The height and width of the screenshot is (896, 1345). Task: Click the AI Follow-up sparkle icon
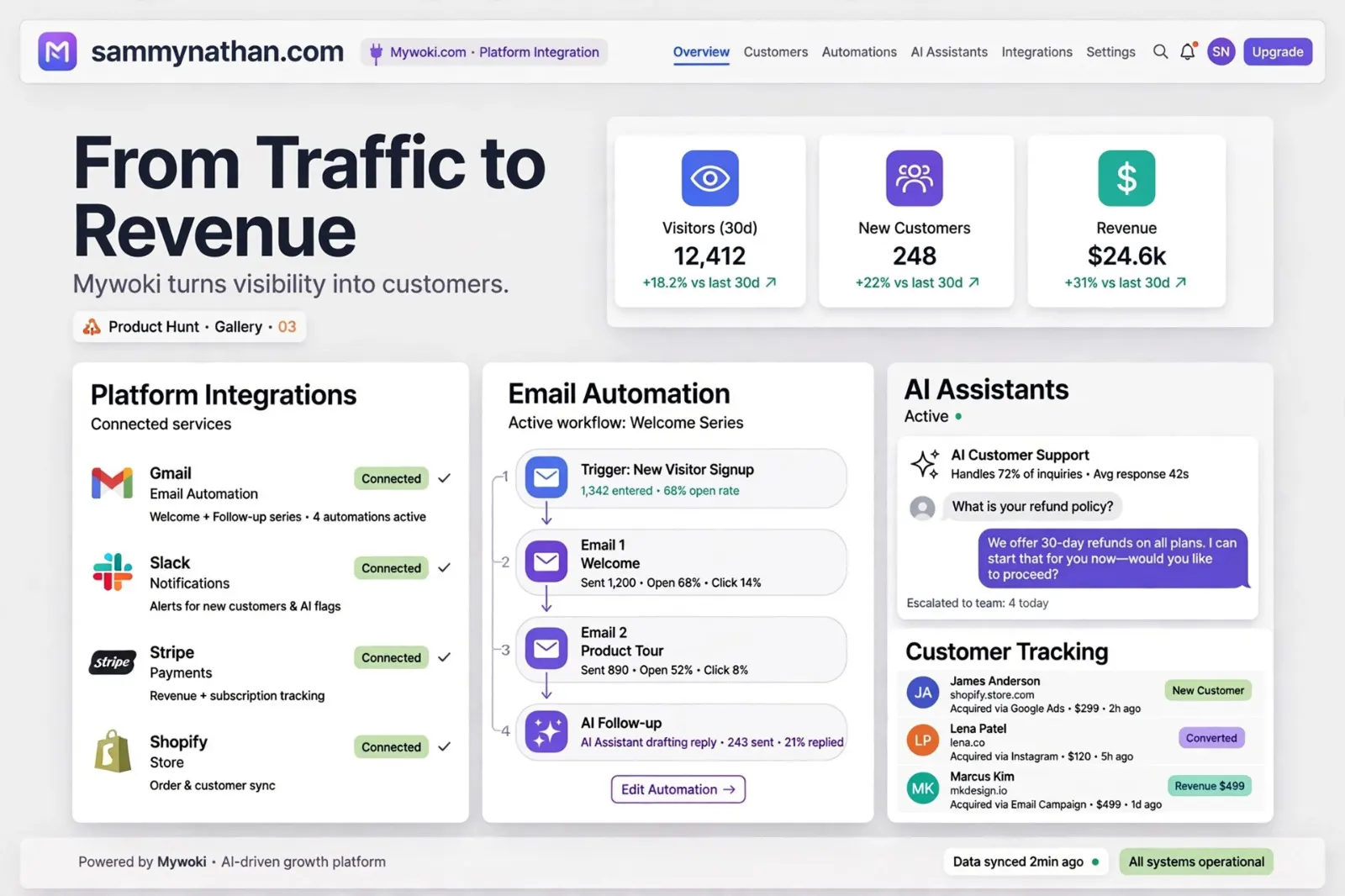(546, 731)
